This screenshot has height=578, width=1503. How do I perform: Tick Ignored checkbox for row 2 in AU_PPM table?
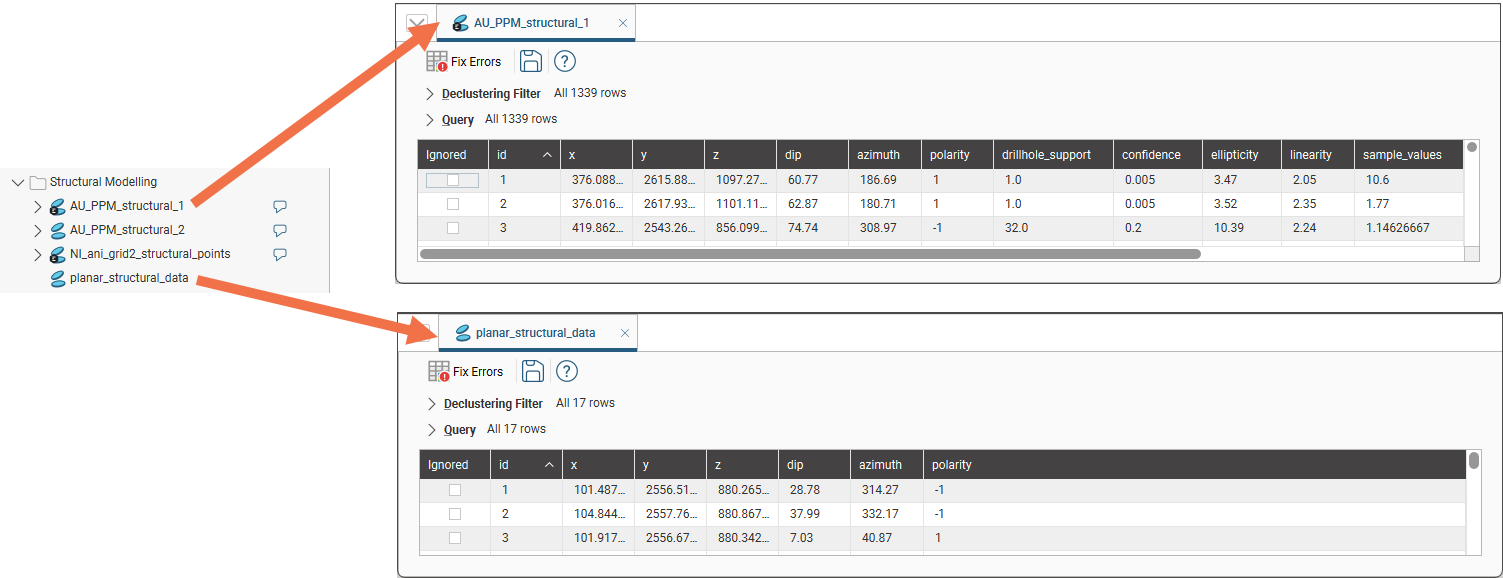[x=453, y=204]
